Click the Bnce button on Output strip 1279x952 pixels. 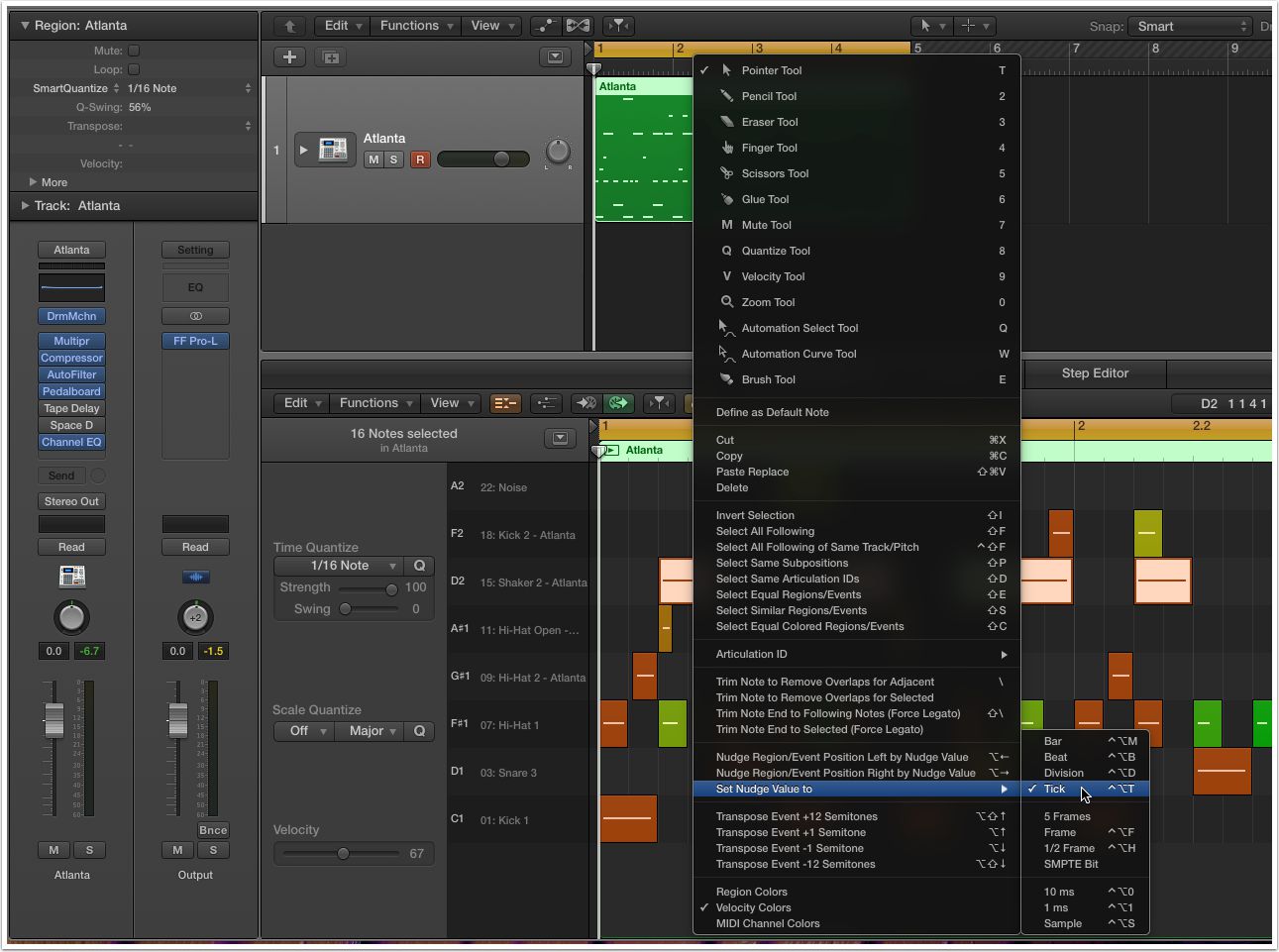click(x=213, y=830)
